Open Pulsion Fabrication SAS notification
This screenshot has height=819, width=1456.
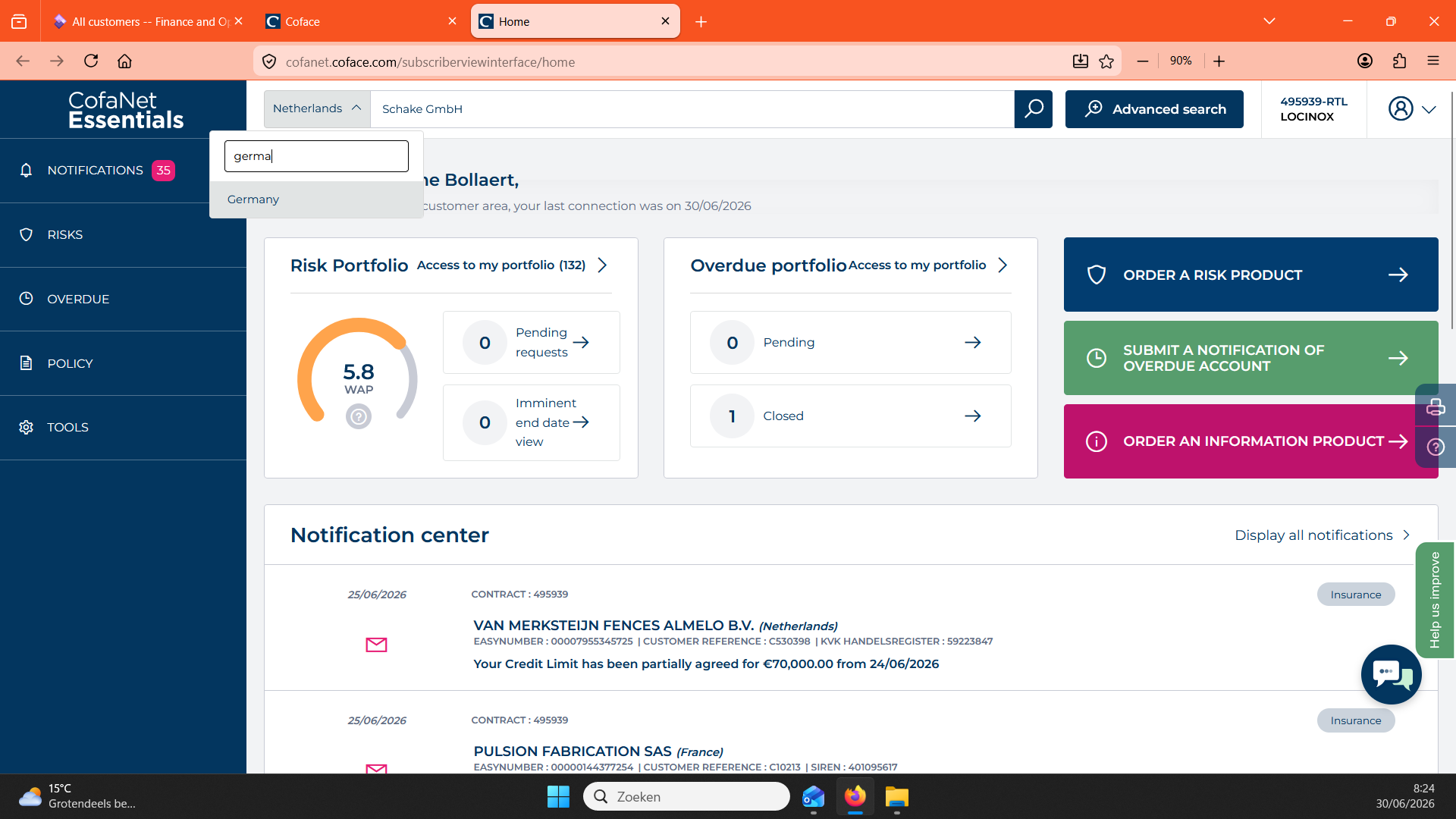pyautogui.click(x=573, y=752)
